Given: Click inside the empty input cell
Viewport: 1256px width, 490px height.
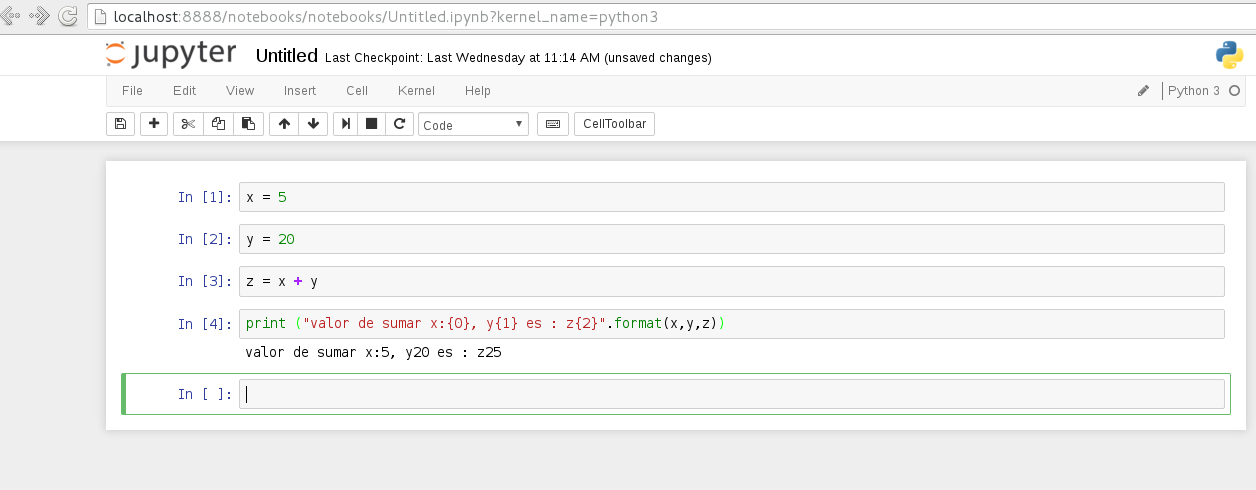Looking at the screenshot, I should point(730,394).
